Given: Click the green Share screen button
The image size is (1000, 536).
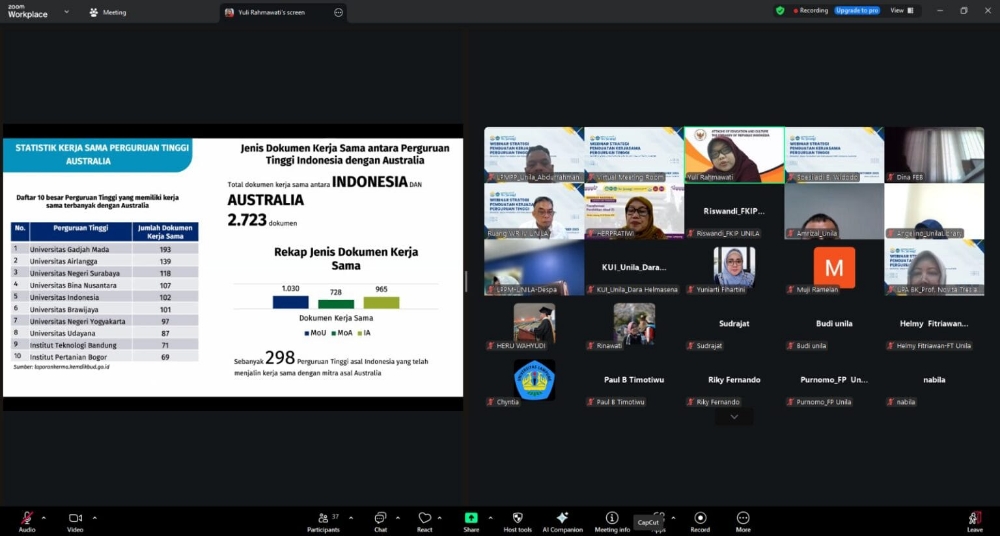Looking at the screenshot, I should [x=471, y=520].
